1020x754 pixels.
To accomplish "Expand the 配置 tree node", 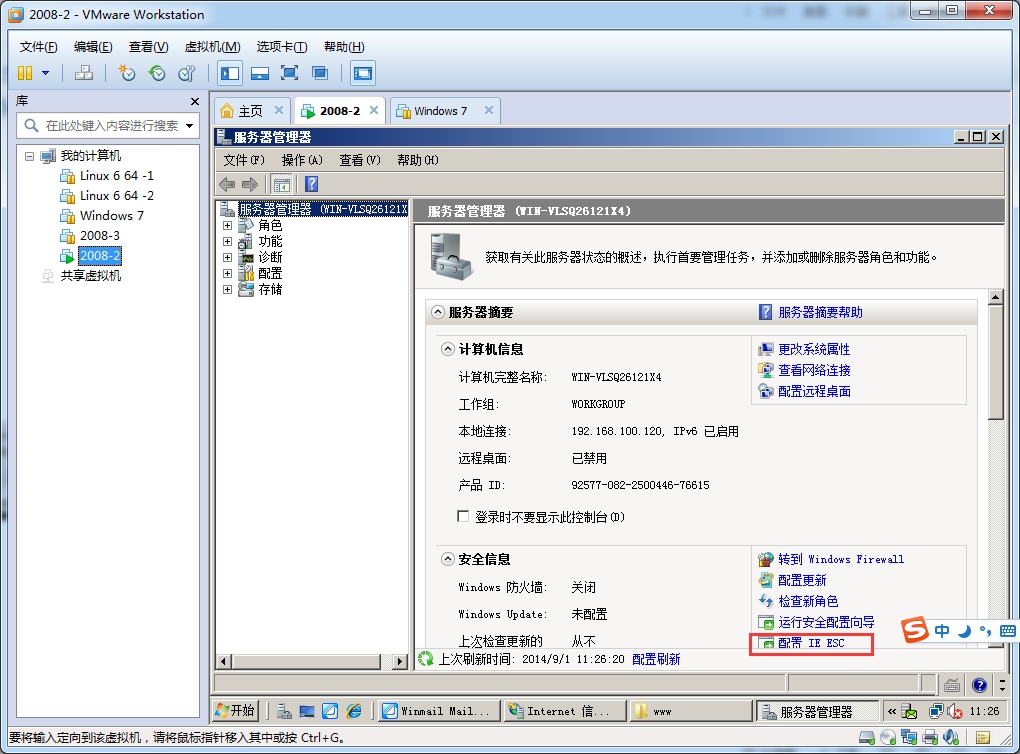I will 227,273.
